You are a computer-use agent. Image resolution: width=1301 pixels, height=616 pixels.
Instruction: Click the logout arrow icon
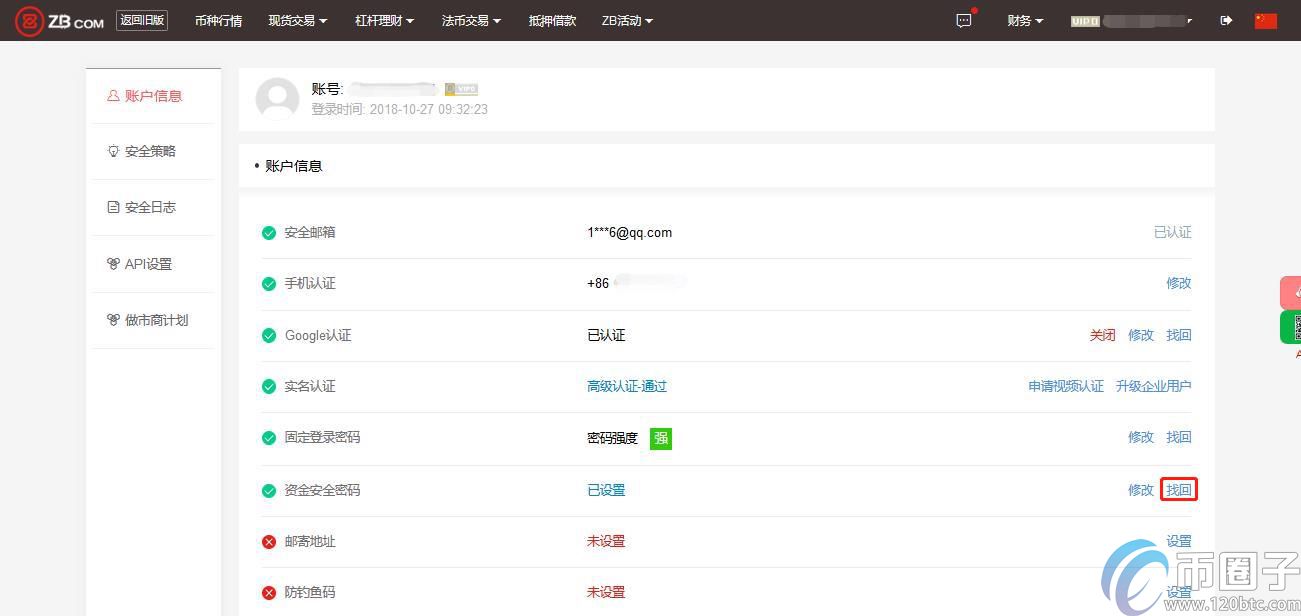[x=1226, y=20]
